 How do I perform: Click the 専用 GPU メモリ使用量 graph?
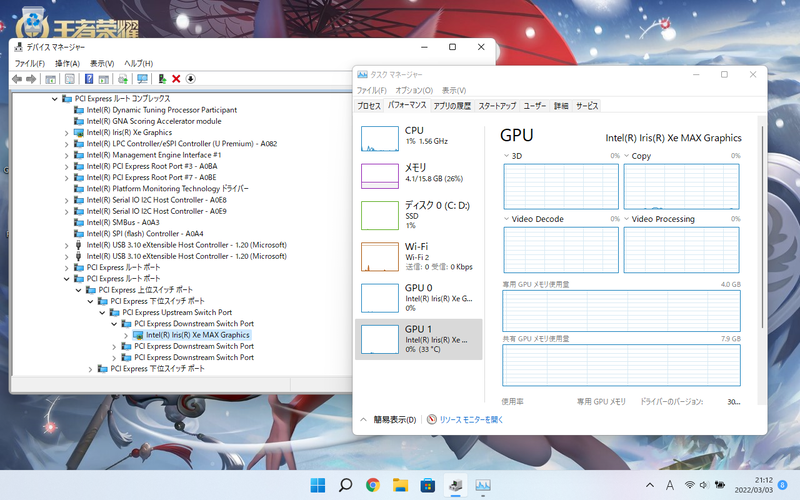click(x=621, y=311)
